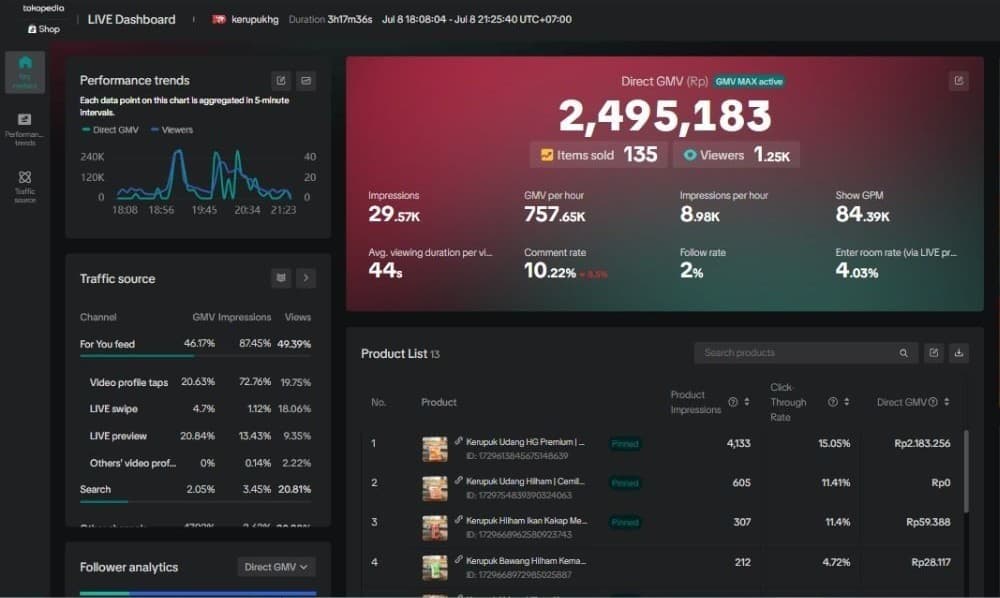
Task: Show Product Impressions info tooltip icon
Action: (x=733, y=402)
